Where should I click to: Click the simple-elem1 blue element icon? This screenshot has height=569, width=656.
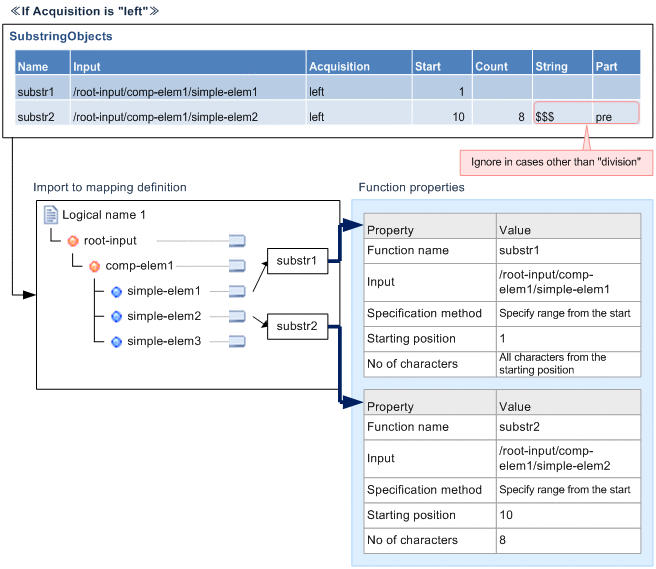click(116, 292)
